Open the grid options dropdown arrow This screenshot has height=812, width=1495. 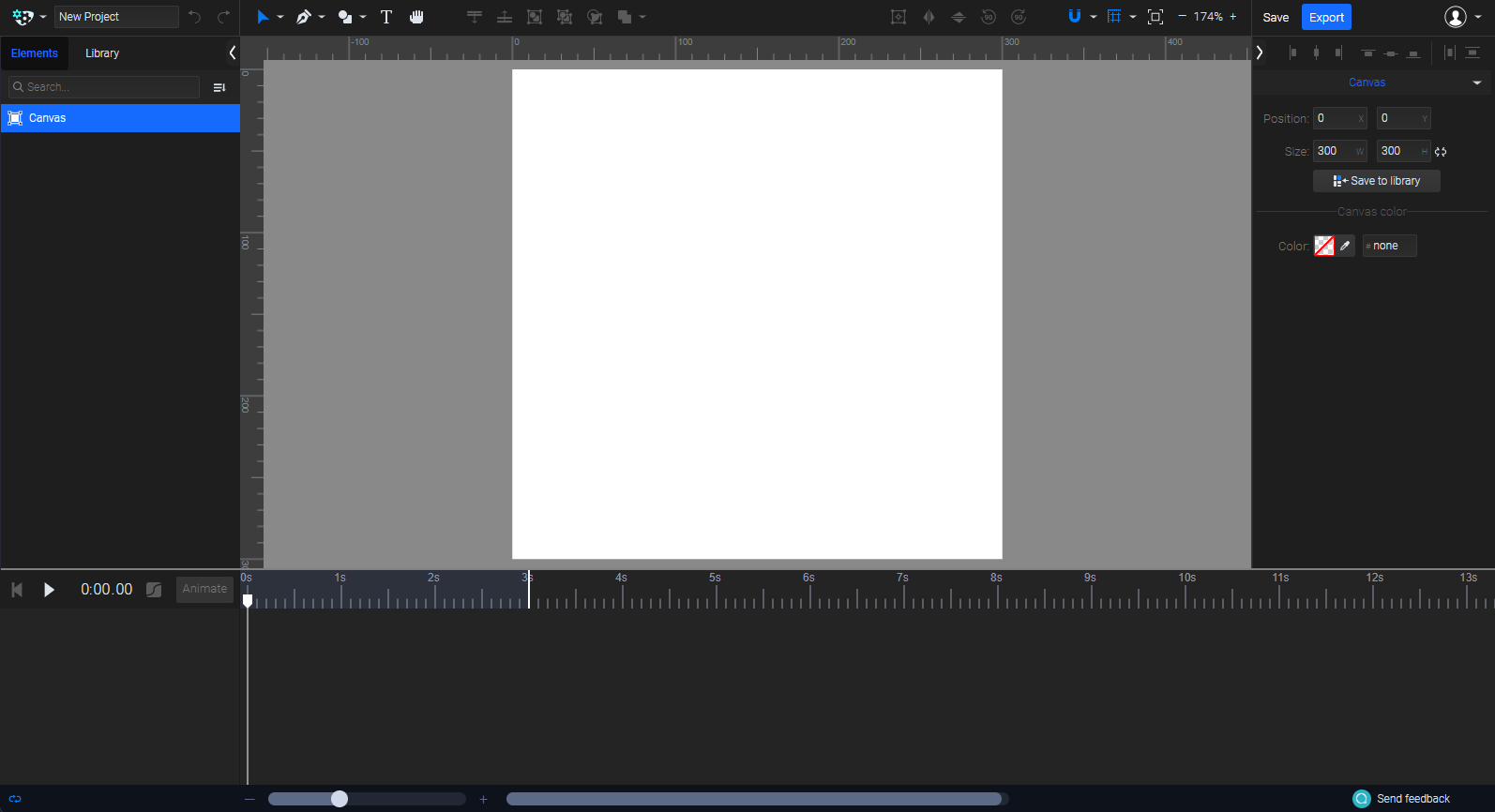[x=1133, y=17]
